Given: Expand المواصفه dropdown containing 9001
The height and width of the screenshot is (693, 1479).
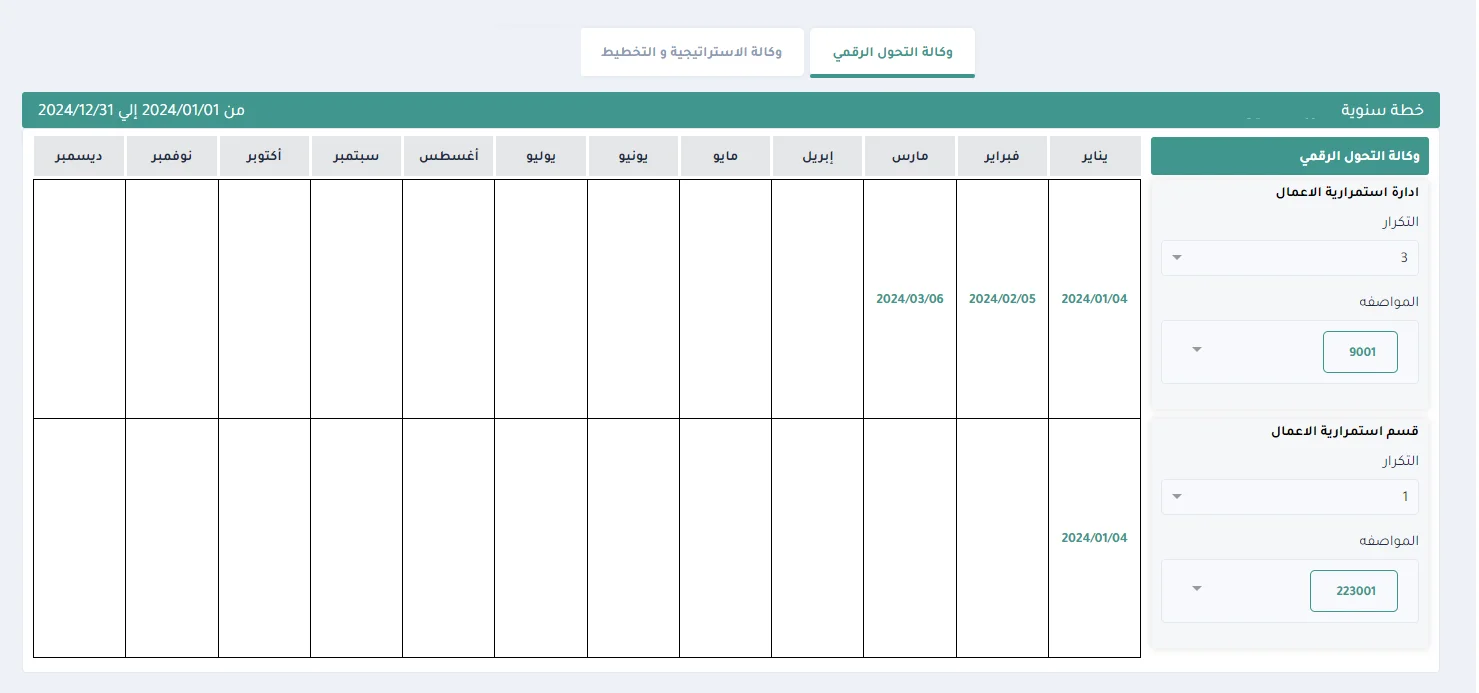Looking at the screenshot, I should [x=1198, y=350].
